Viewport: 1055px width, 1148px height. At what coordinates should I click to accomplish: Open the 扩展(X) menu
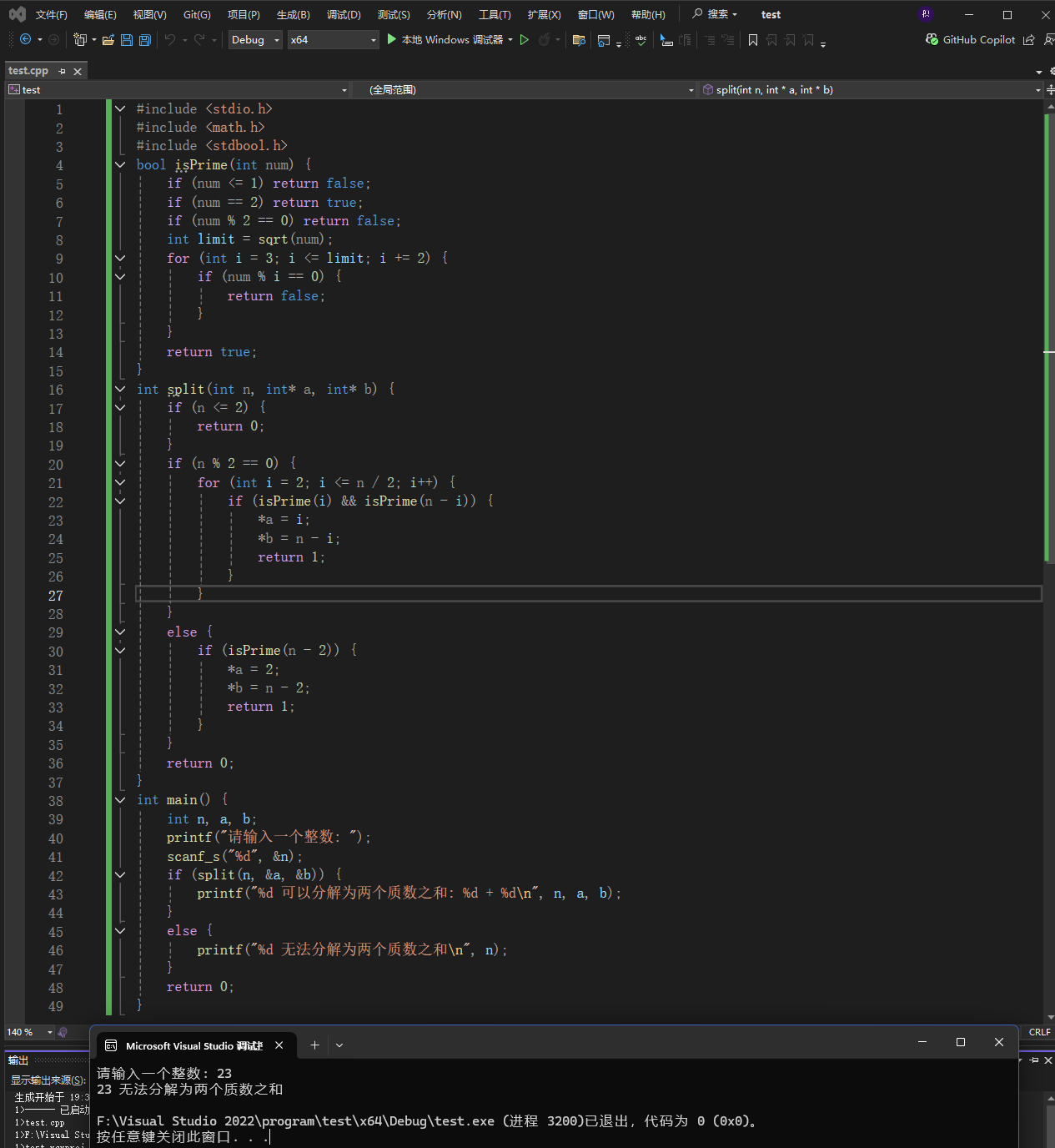pyautogui.click(x=544, y=14)
